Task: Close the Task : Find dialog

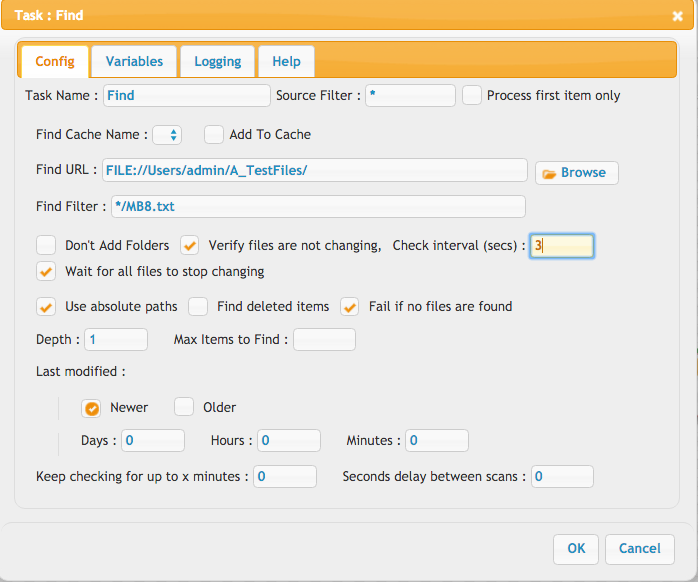Action: (x=677, y=16)
